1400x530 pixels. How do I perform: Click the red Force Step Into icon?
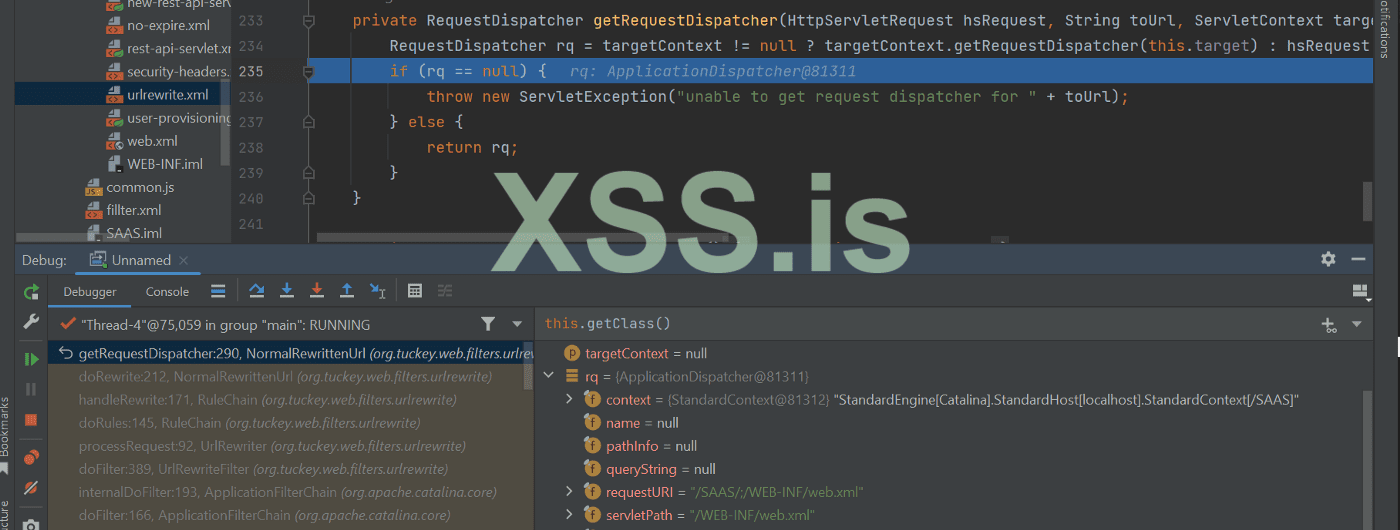tap(317, 291)
